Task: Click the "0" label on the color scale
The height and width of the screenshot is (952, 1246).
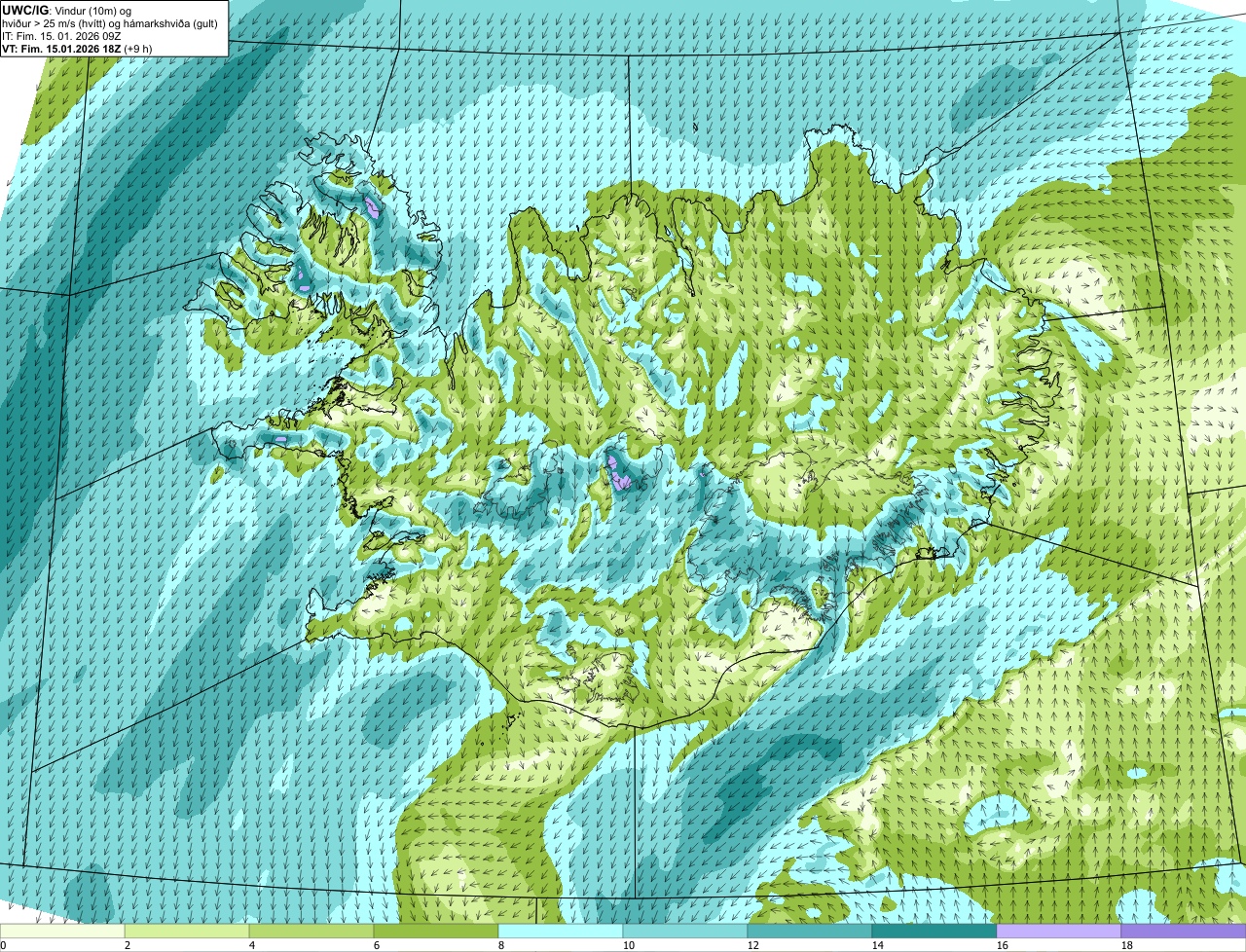Action: point(4,945)
